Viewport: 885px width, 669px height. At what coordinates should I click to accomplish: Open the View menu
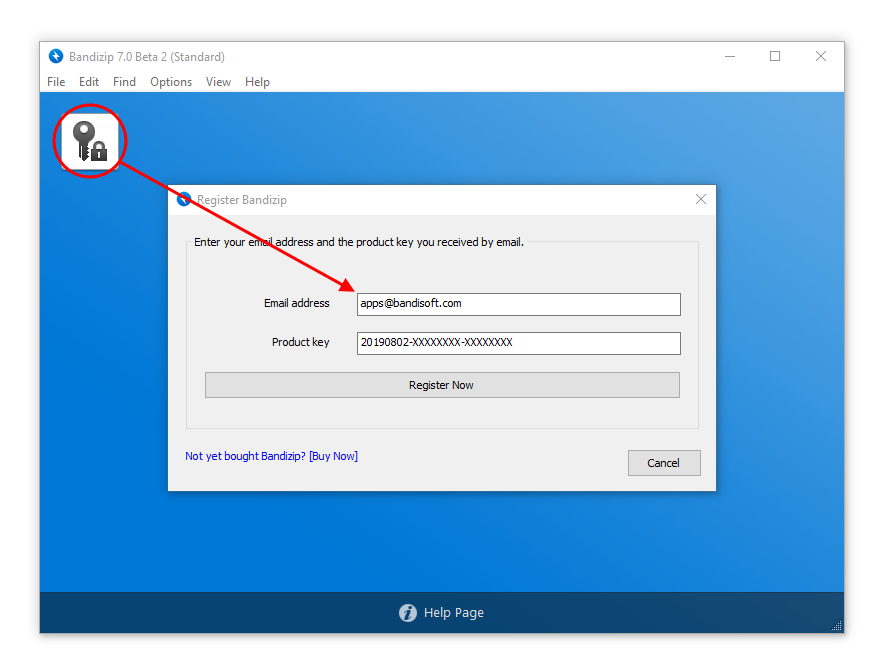[x=218, y=82]
